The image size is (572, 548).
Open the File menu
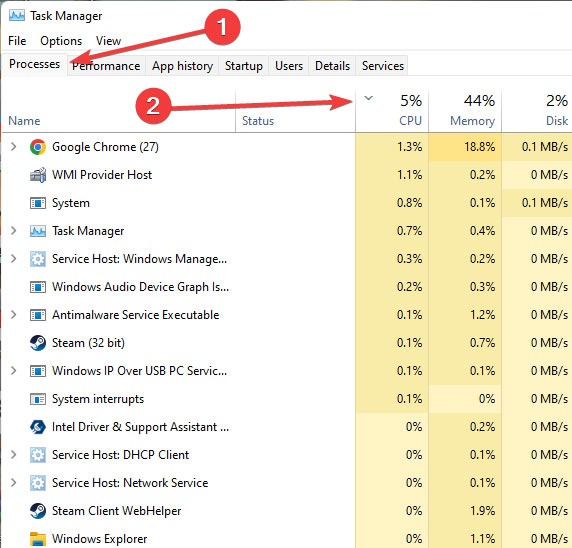coord(17,41)
